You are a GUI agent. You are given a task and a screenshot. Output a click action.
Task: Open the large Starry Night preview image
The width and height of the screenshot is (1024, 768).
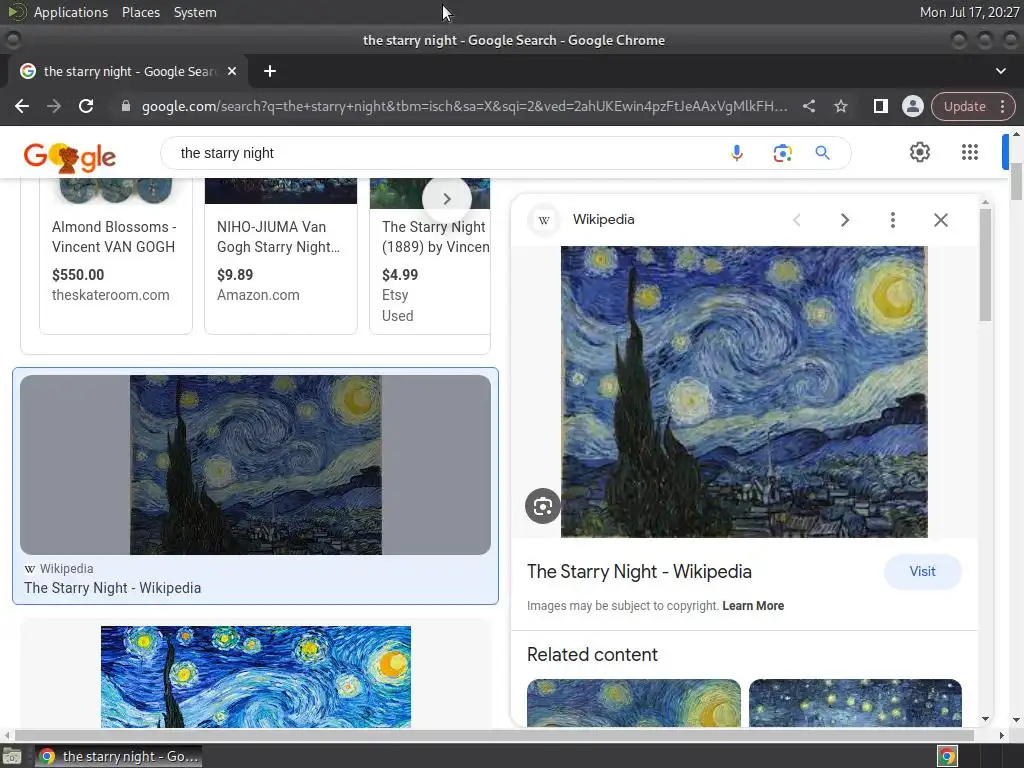[744, 392]
